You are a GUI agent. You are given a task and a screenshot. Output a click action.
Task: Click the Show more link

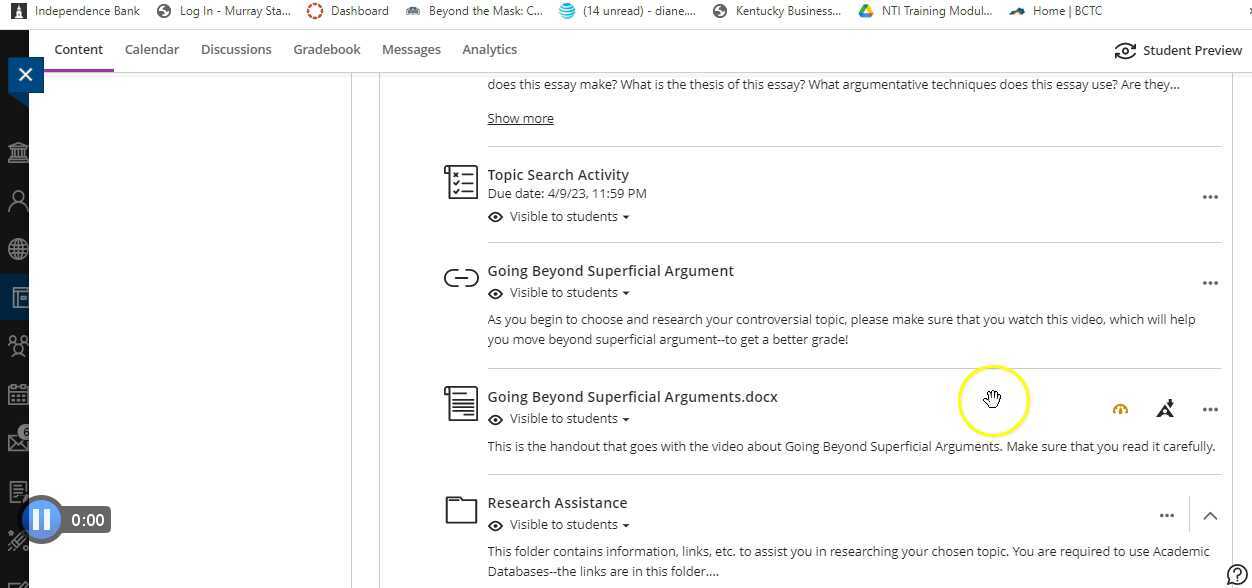520,118
